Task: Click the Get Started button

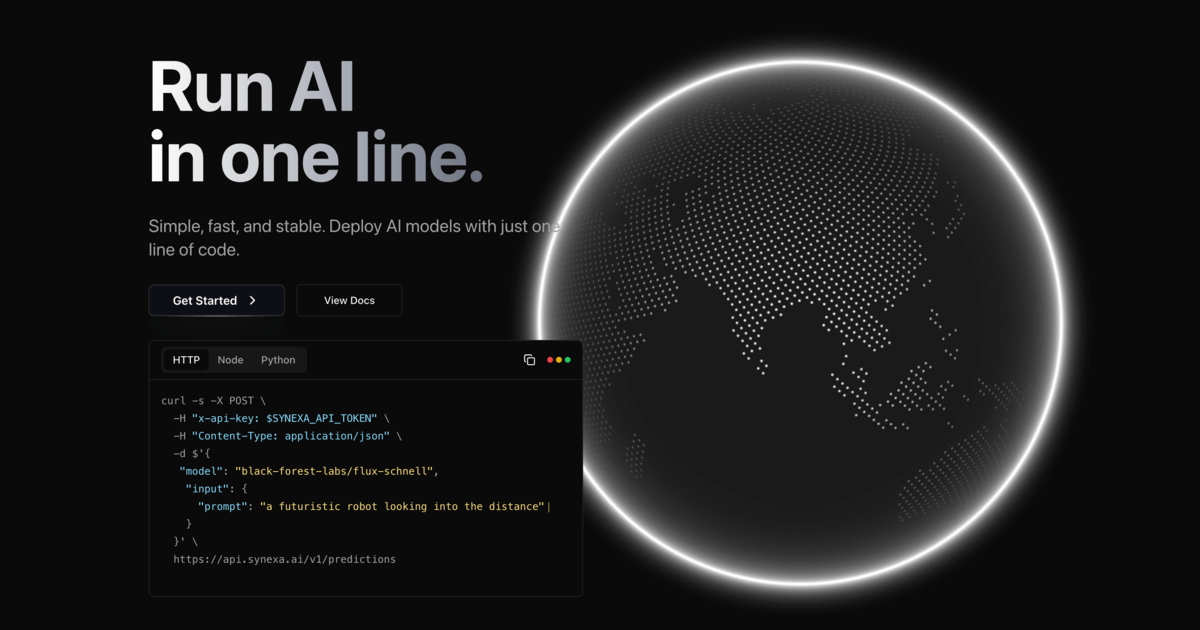Action: [x=216, y=300]
